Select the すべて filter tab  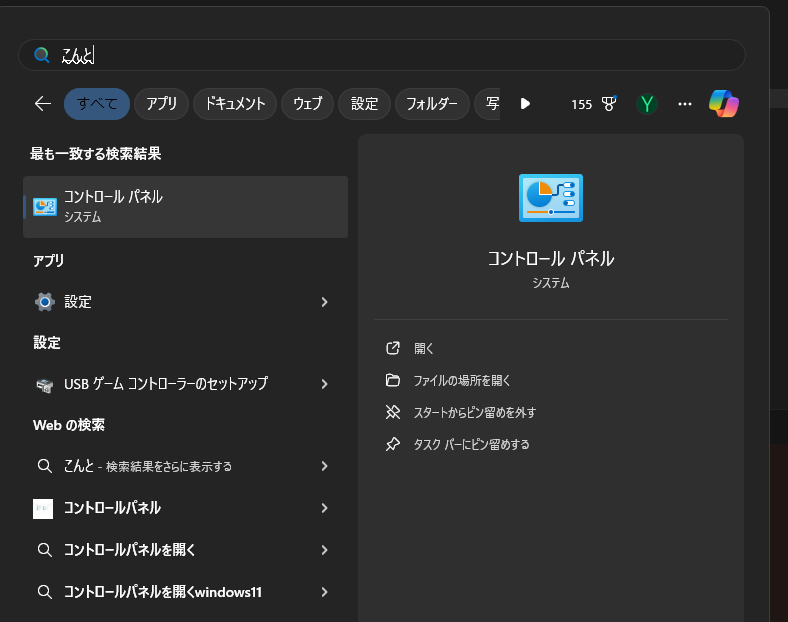[x=97, y=104]
